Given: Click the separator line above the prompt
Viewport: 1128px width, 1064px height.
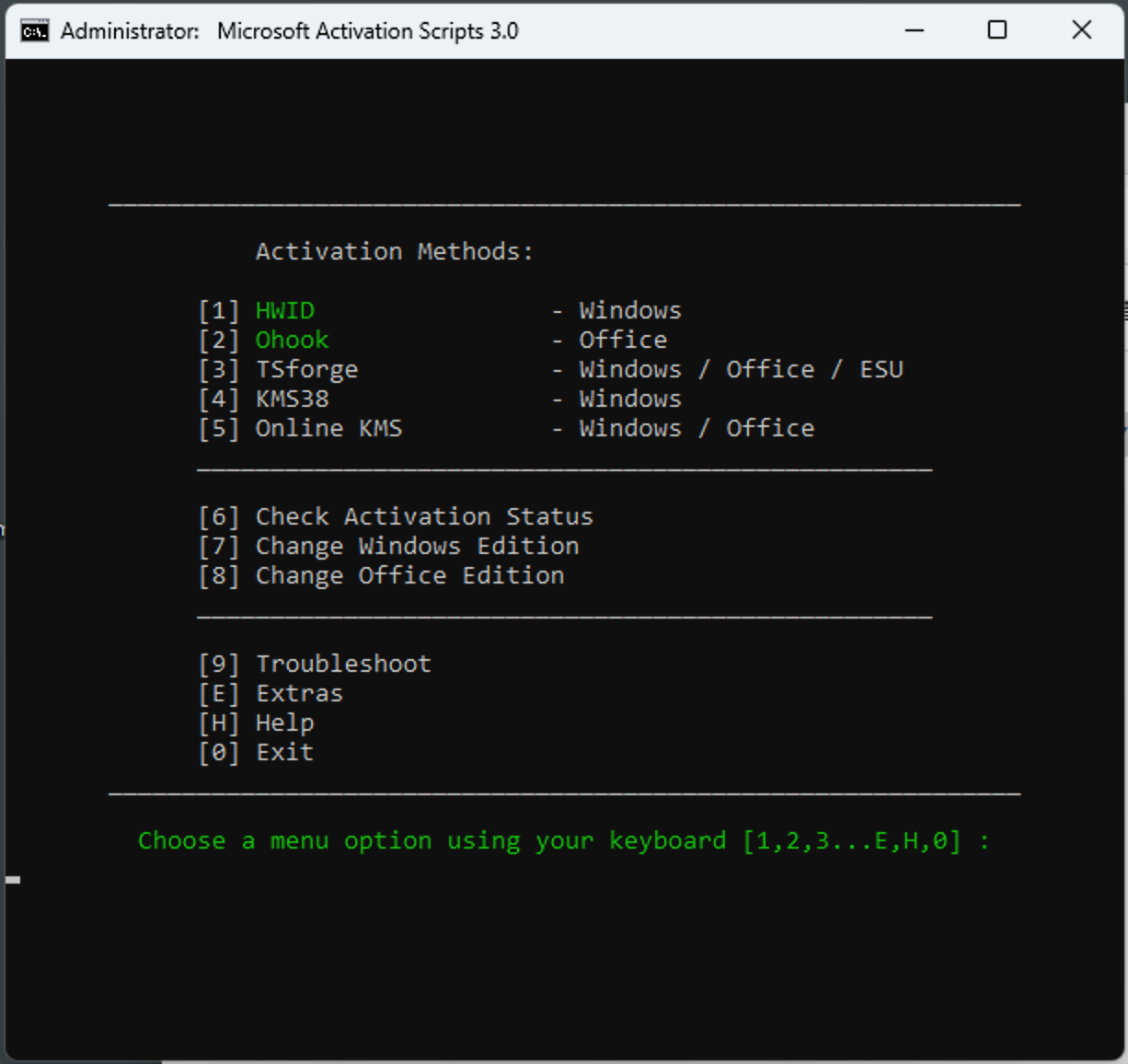Looking at the screenshot, I should click(567, 792).
